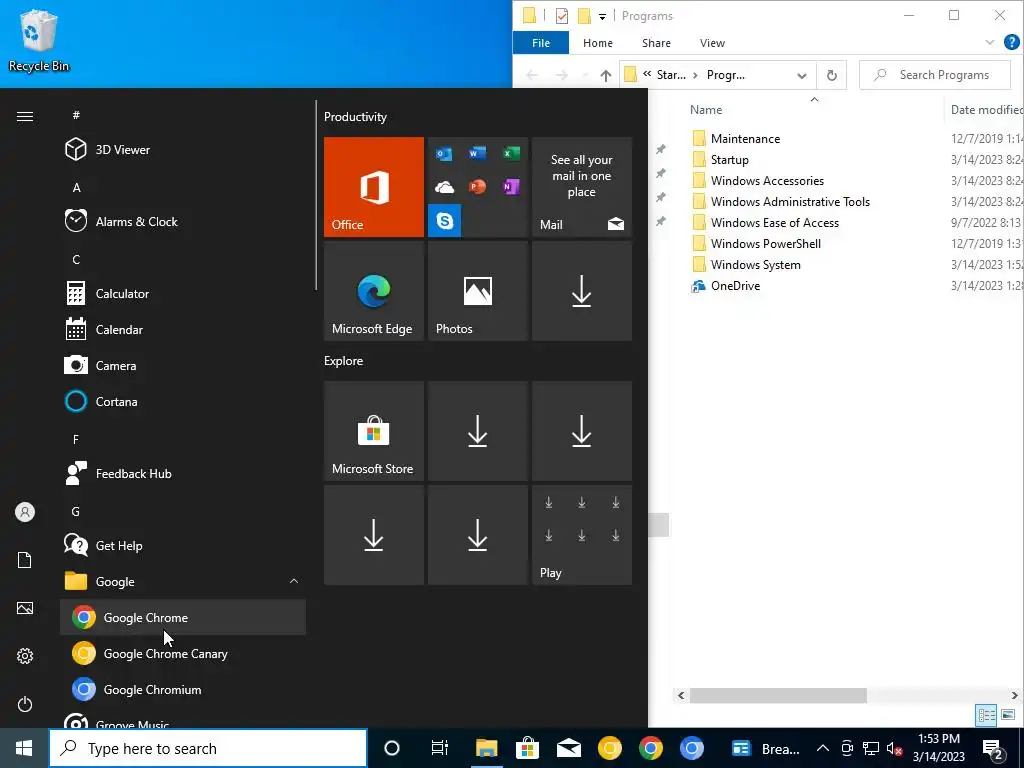Click Cortana circle on the taskbar
This screenshot has height=768, width=1024.
coord(392,748)
